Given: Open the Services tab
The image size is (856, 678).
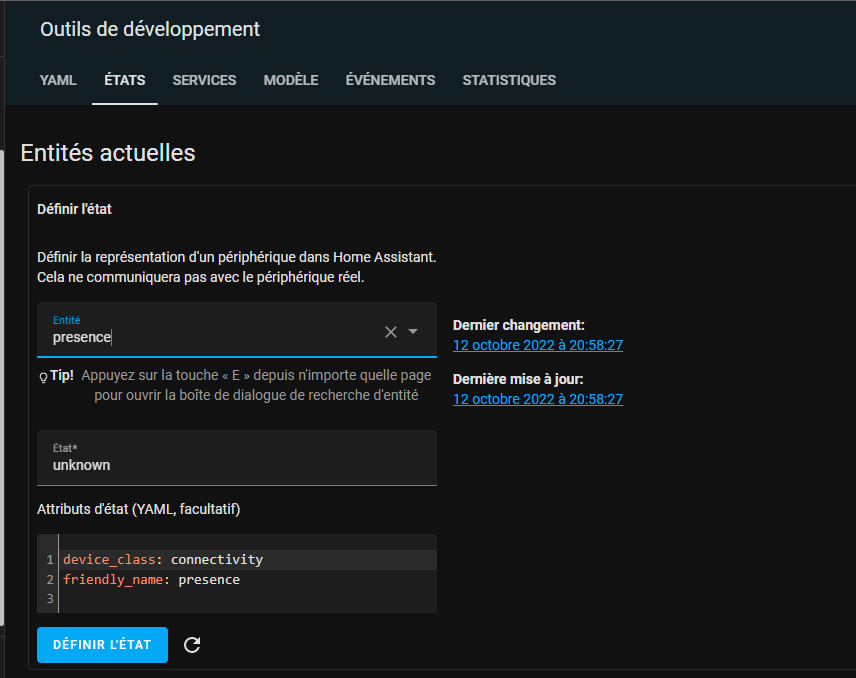Looking at the screenshot, I should coord(204,80).
